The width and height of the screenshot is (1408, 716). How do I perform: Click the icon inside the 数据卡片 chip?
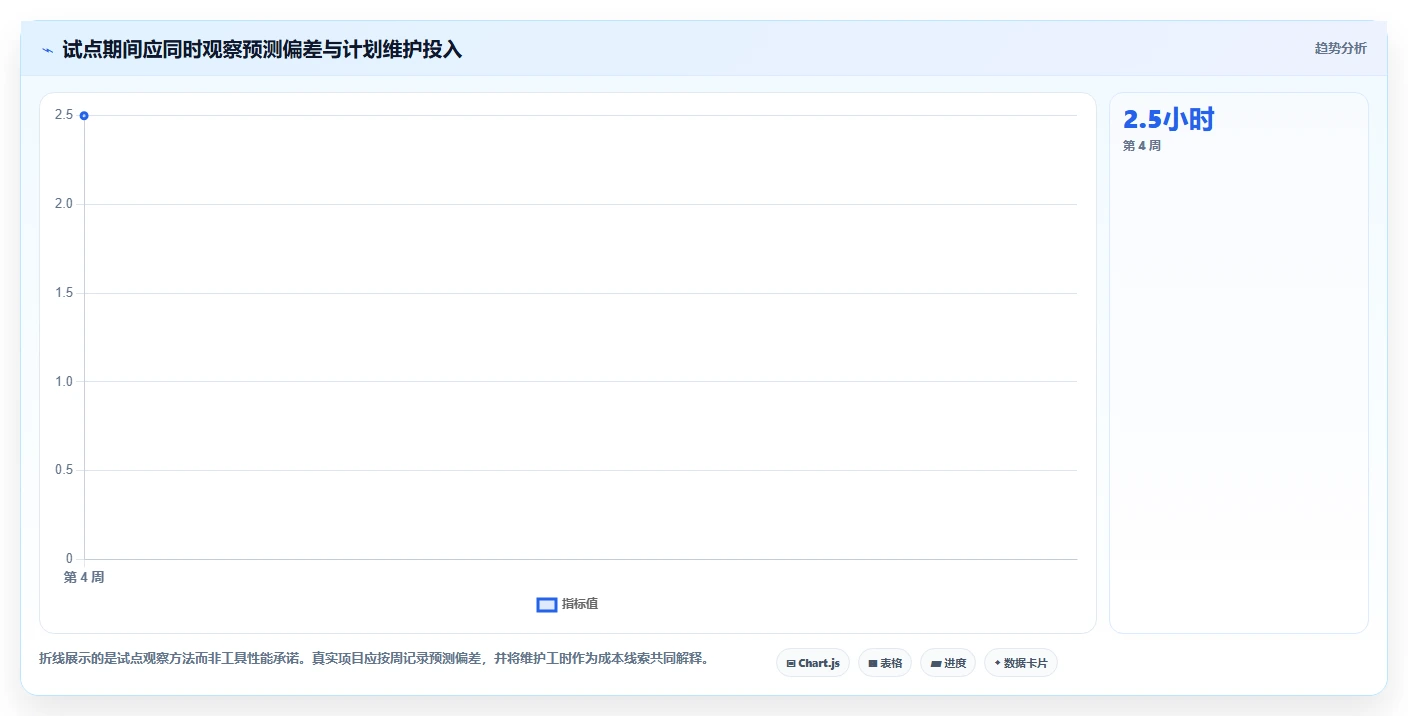point(997,663)
